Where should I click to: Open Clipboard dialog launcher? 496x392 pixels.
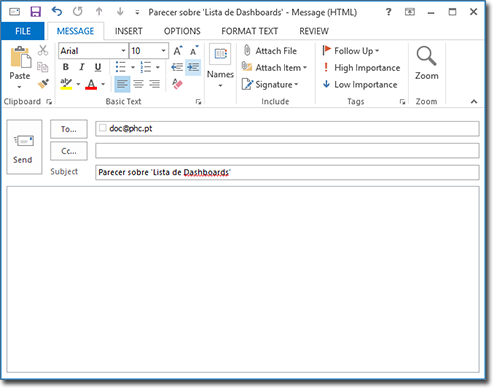pyautogui.click(x=49, y=102)
